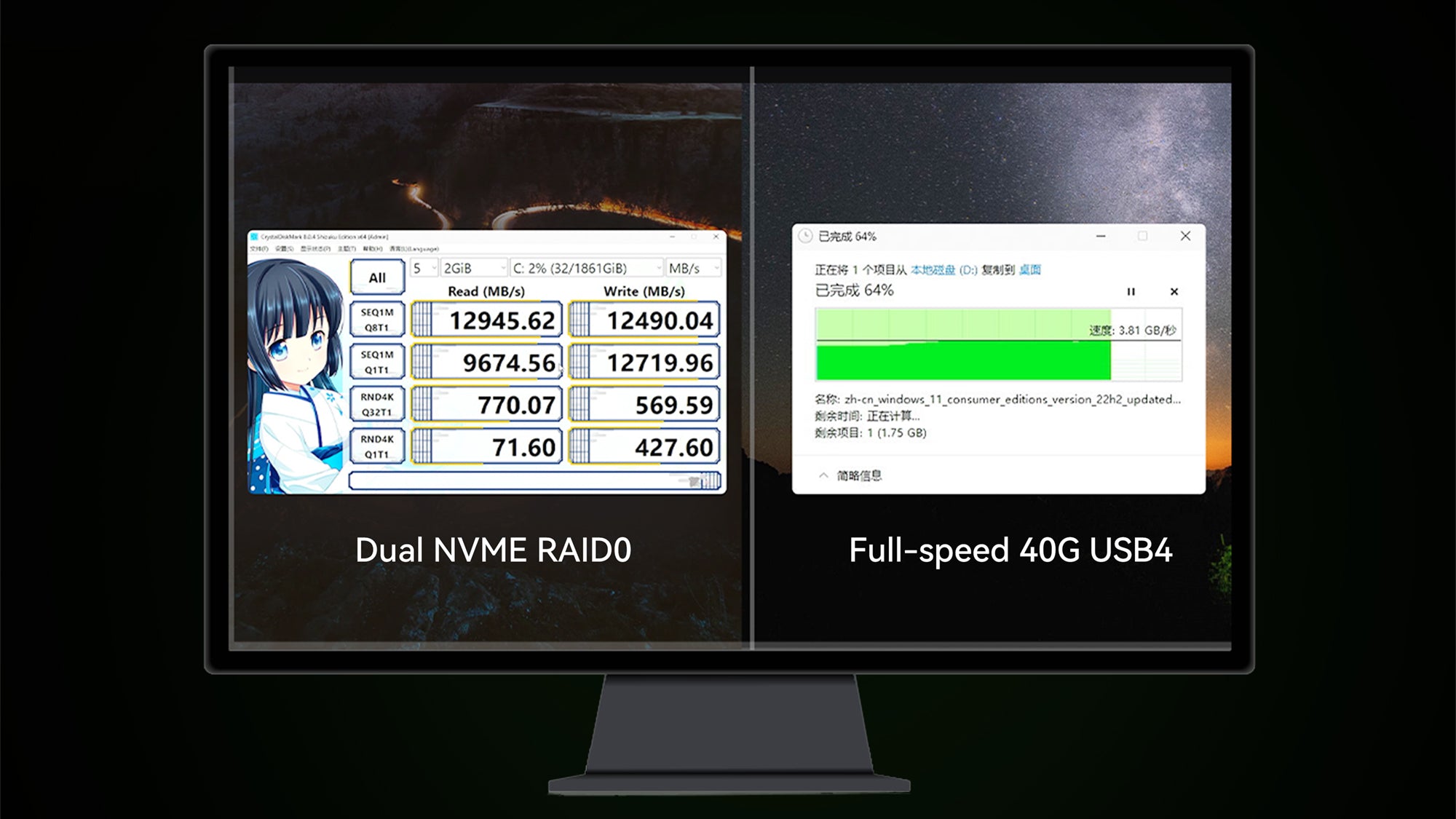Click the clock icon in copy dialog title
The width and height of the screenshot is (1456, 819).
[805, 237]
